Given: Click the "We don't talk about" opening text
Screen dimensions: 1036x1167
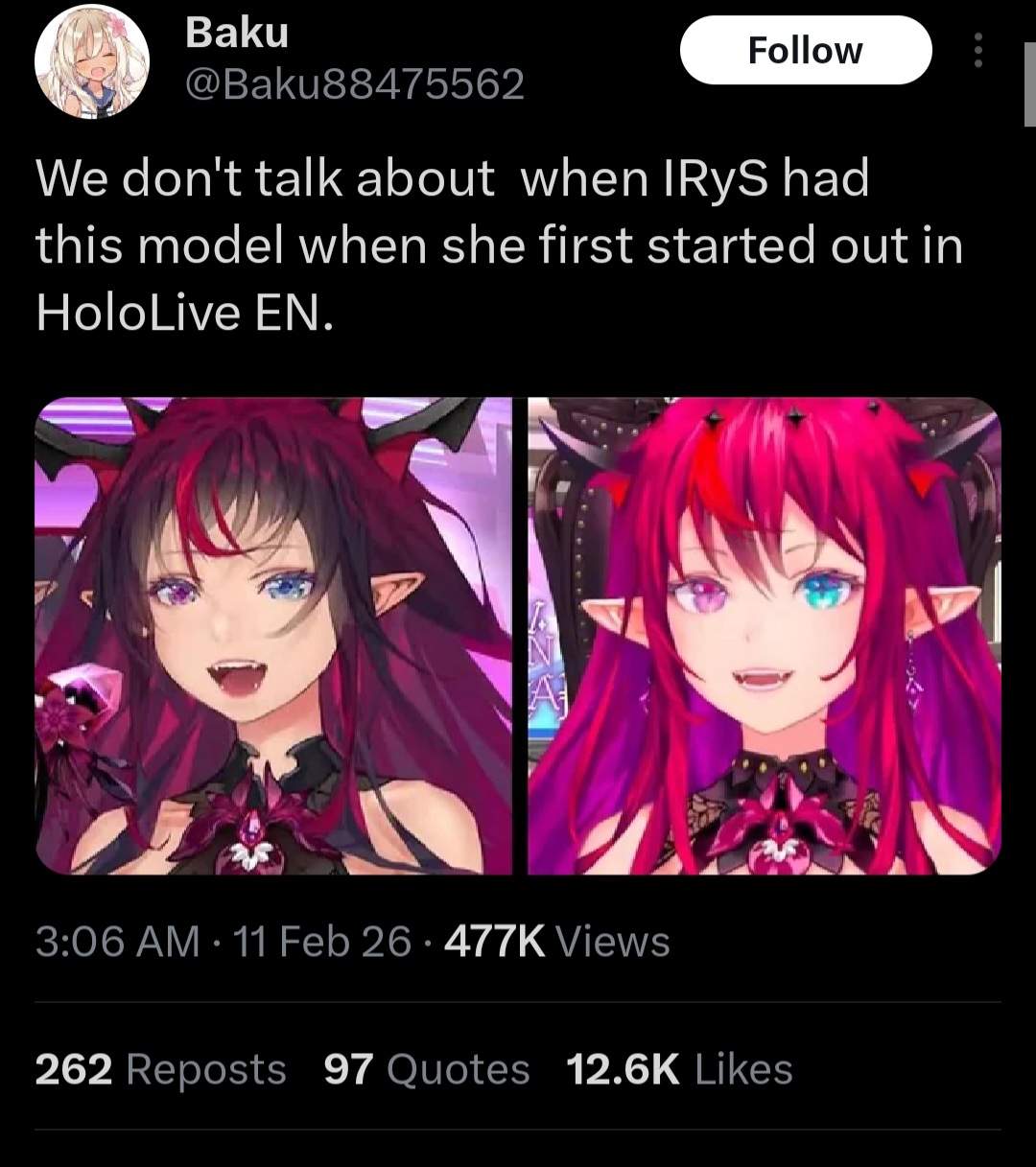Looking at the screenshot, I should click(x=265, y=179).
